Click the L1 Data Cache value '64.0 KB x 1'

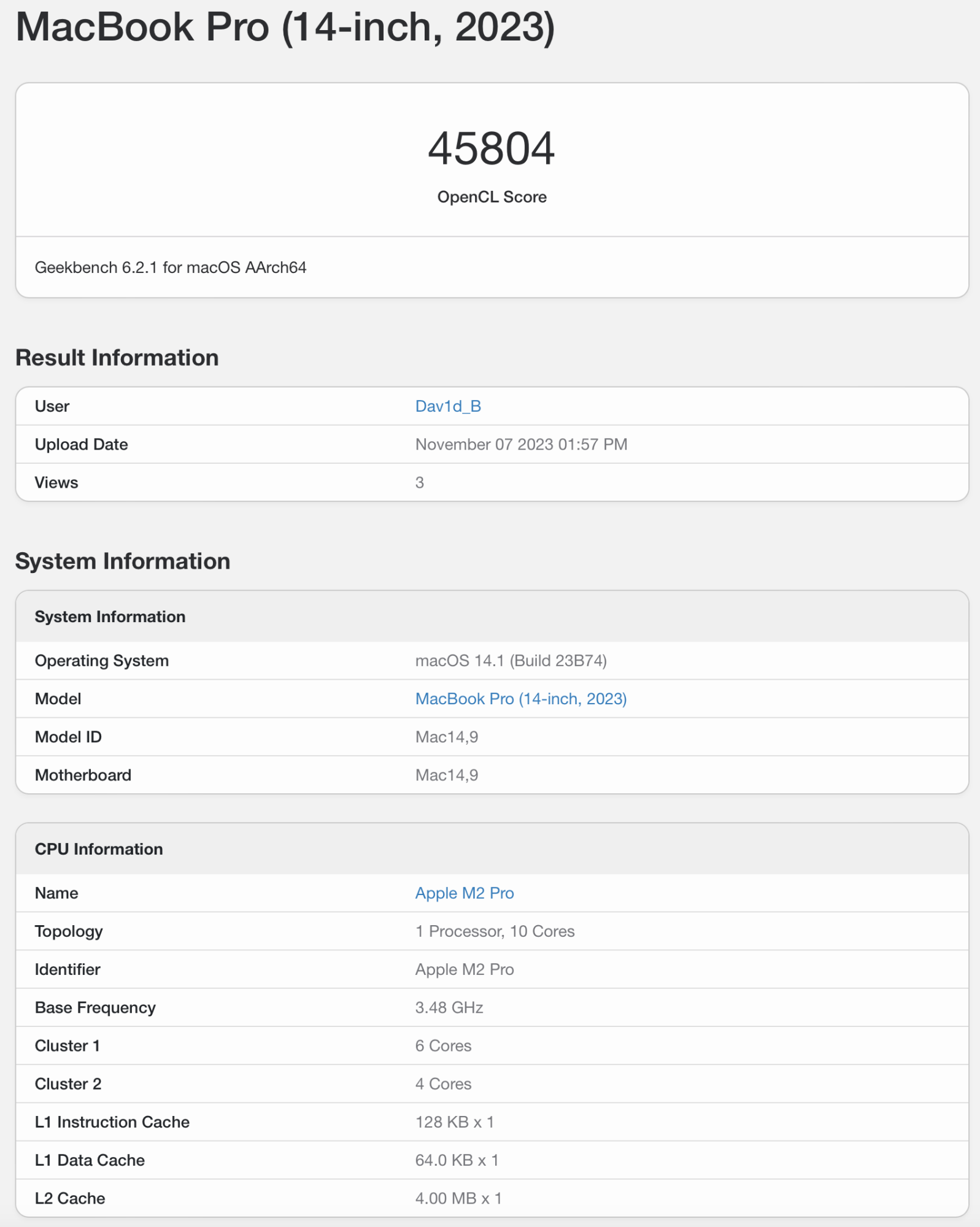coord(457,1160)
